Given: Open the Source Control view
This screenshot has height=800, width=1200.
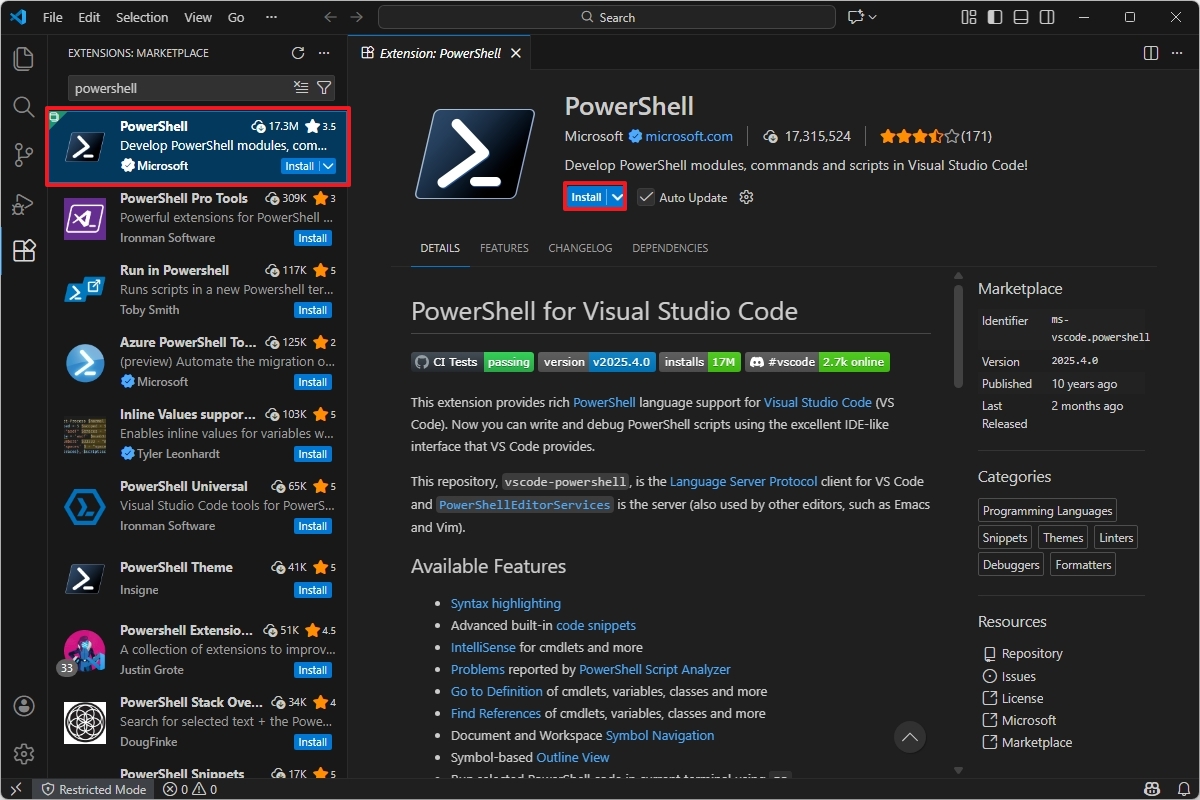Looking at the screenshot, I should (x=24, y=155).
